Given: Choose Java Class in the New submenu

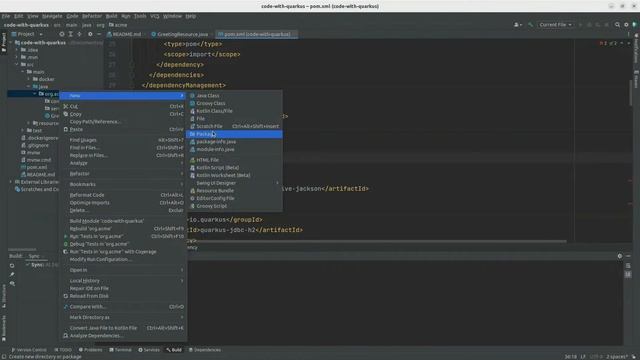Looking at the screenshot, I should pos(234,96).
